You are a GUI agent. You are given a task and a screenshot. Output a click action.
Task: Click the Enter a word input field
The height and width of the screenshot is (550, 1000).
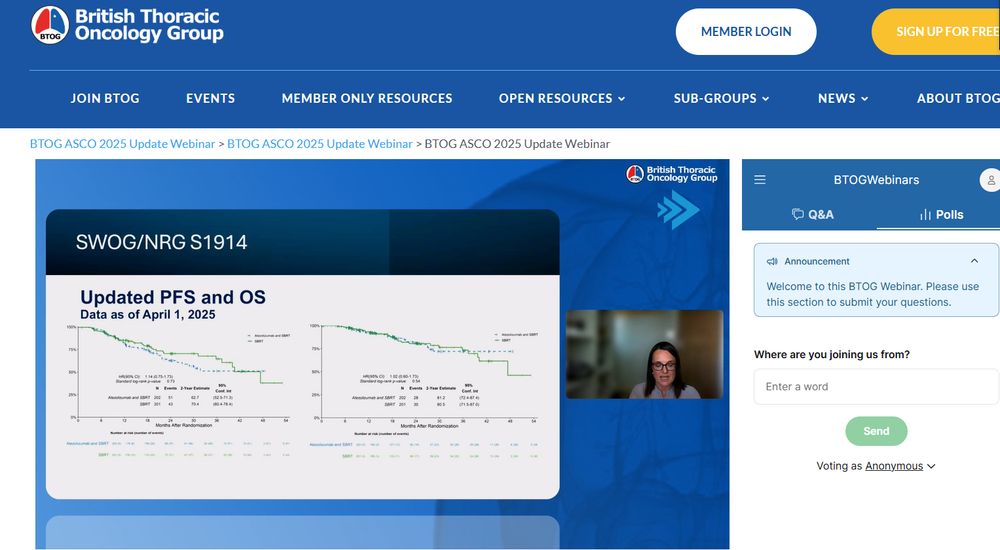tap(876, 387)
